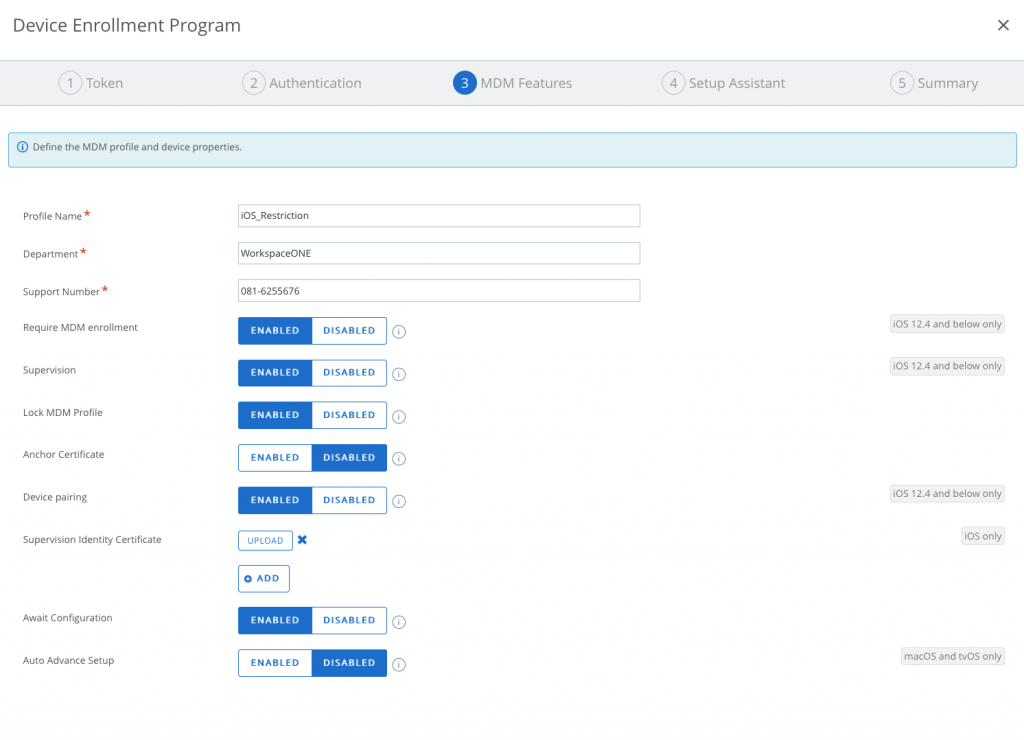Viewport: 1024px width, 740px height.
Task: Set Require MDM enrollment to Disabled
Action: coord(349,331)
